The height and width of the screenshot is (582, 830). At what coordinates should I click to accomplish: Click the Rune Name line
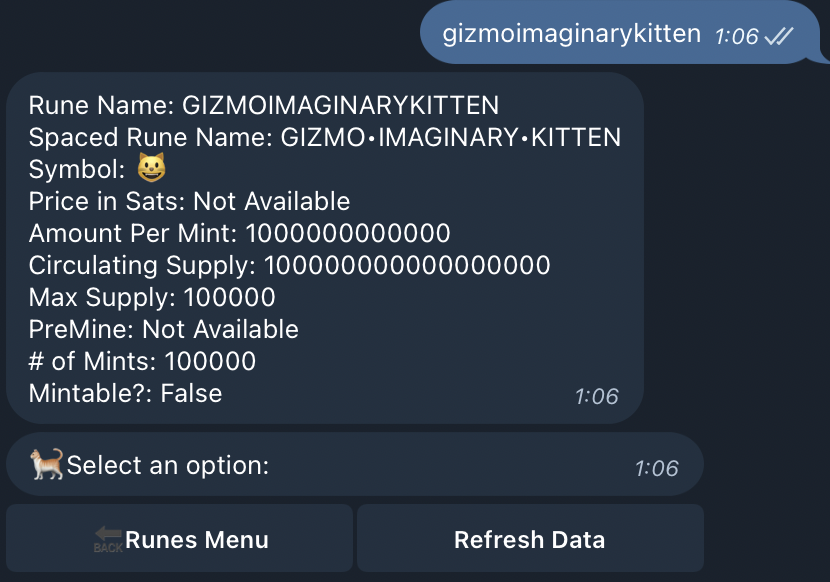click(263, 105)
